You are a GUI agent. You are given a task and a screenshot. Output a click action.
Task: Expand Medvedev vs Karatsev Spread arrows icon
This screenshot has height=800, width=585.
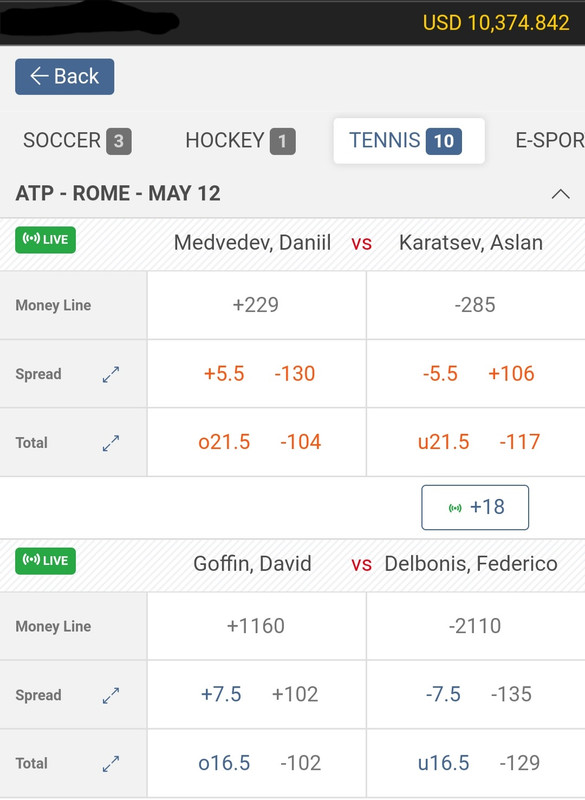(111, 374)
